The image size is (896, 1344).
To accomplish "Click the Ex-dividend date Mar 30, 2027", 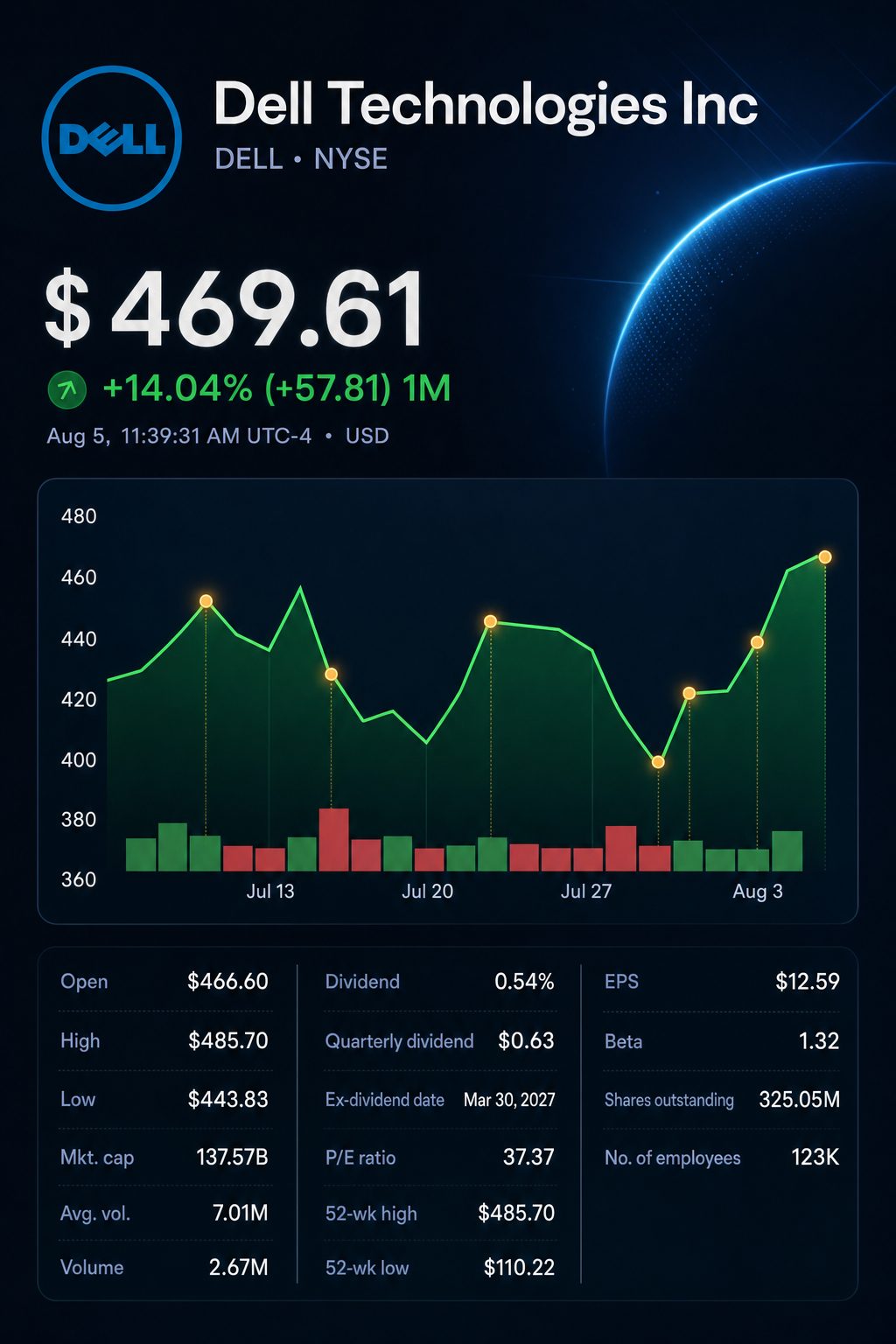I will [509, 1100].
